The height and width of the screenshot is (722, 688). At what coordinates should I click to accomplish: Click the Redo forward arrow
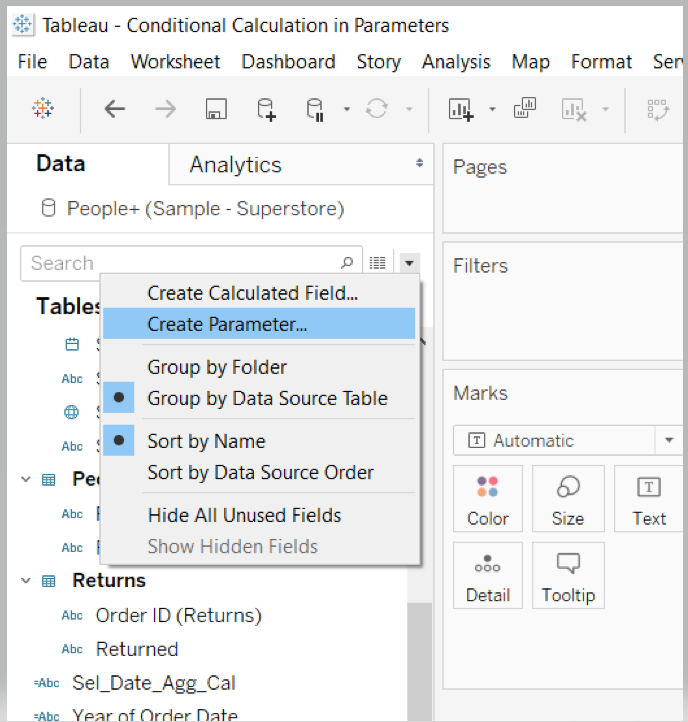coord(165,109)
